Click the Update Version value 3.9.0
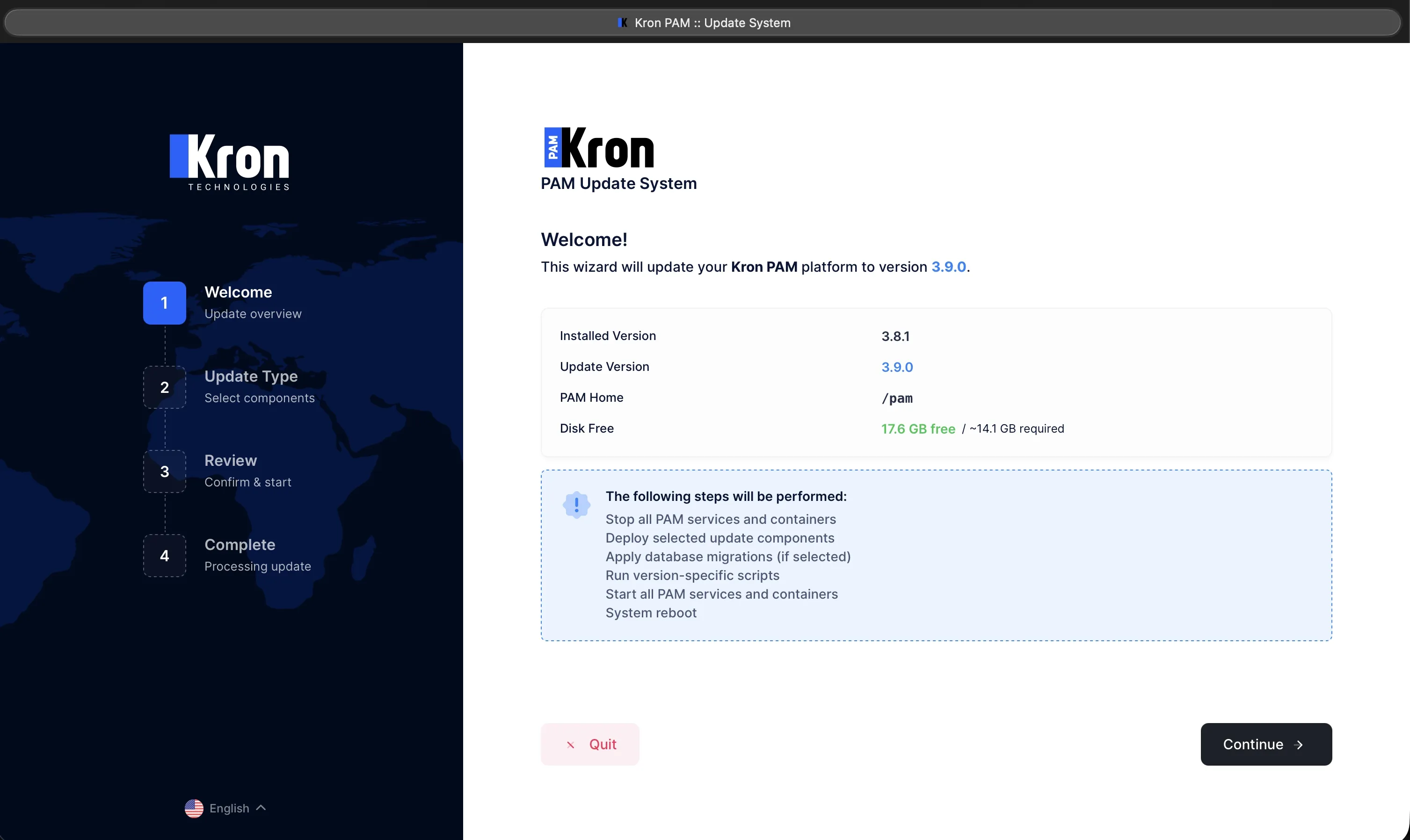 (x=897, y=367)
